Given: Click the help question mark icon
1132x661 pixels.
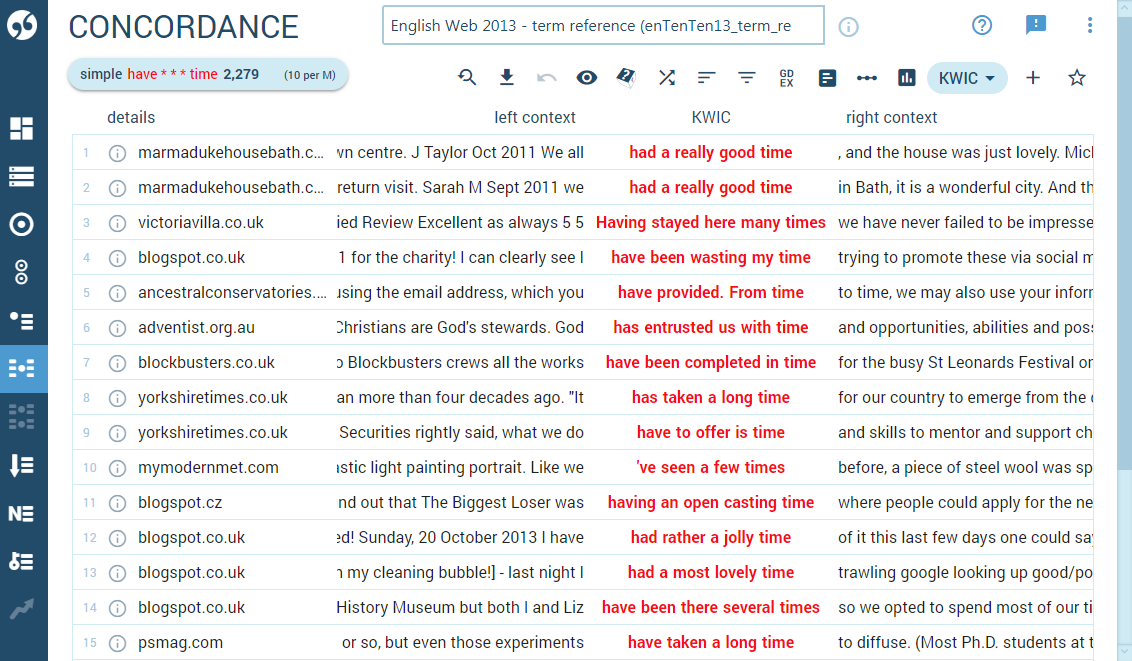Looking at the screenshot, I should (982, 26).
